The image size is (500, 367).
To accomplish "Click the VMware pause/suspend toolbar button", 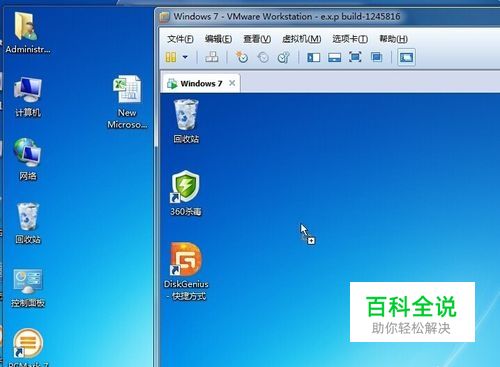I will tap(171, 57).
